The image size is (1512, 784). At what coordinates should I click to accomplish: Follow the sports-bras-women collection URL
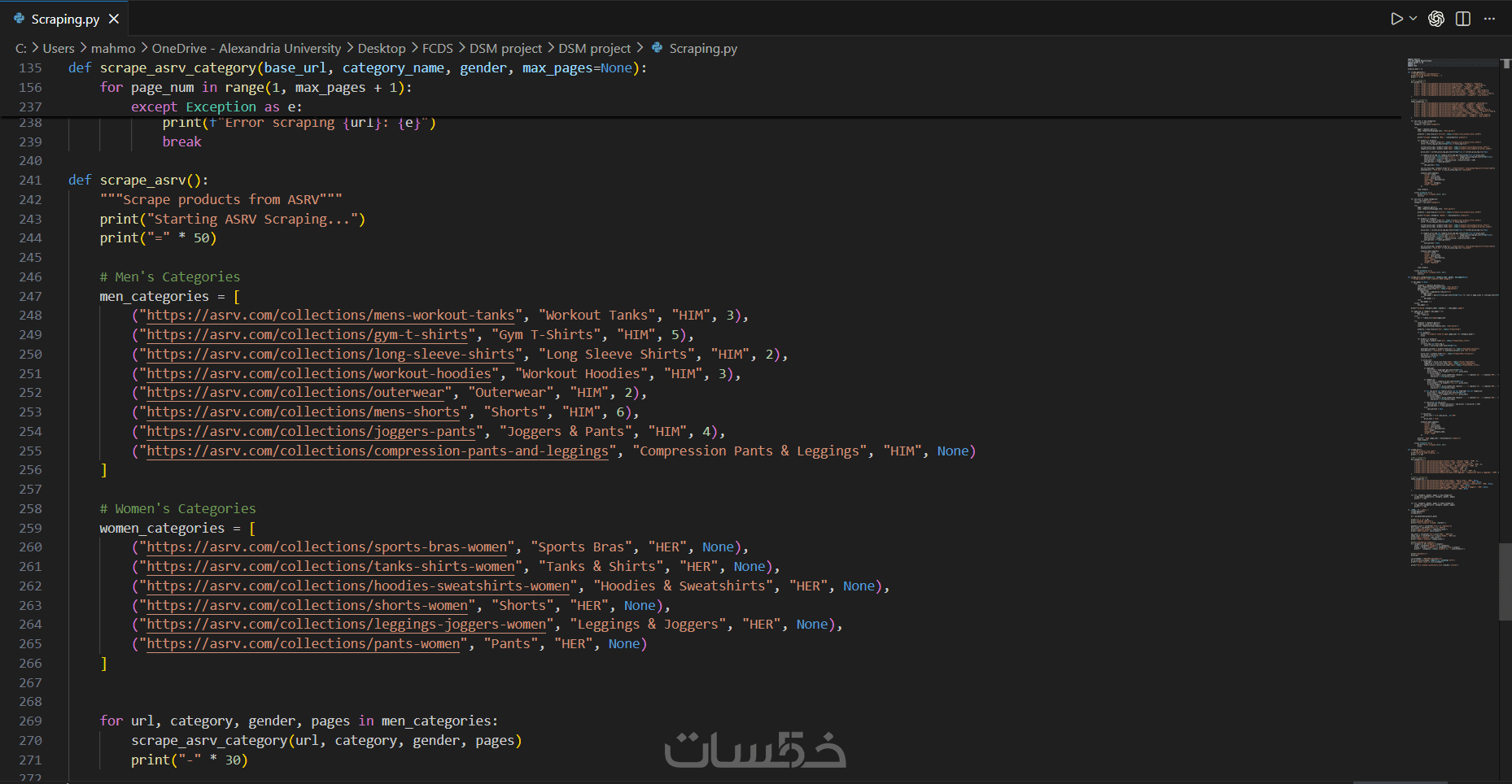[x=327, y=547]
